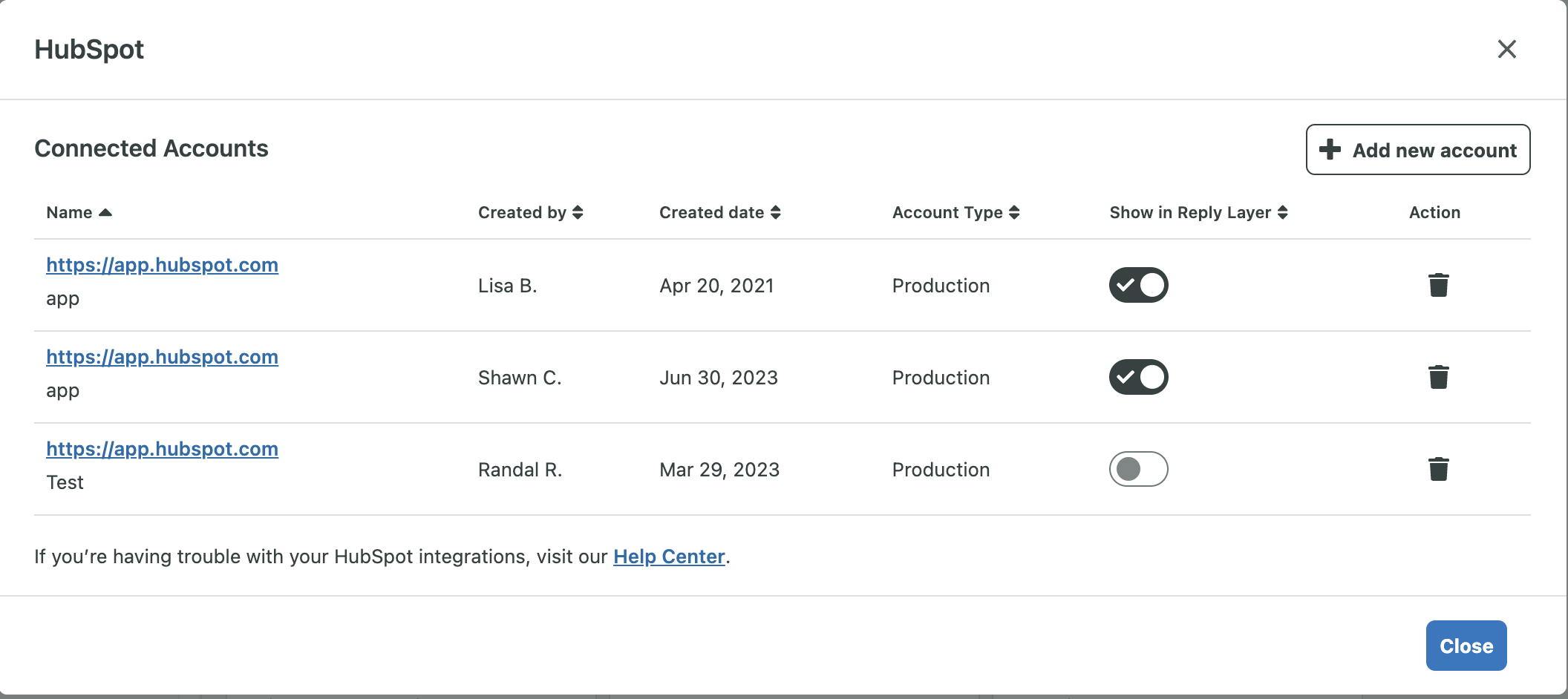Sort accounts by Created date column
This screenshot has width=1568, height=699.
pyautogui.click(x=719, y=213)
